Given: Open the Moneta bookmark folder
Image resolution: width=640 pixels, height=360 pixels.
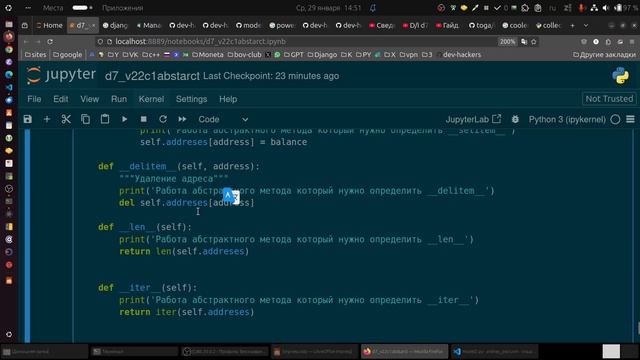Looking at the screenshot, I should (x=208, y=55).
